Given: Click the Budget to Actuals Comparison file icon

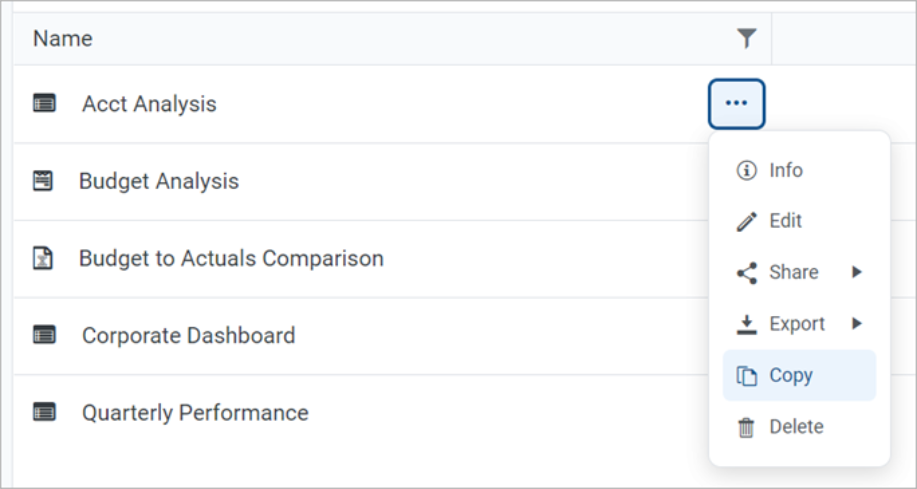Looking at the screenshot, I should click(43, 258).
